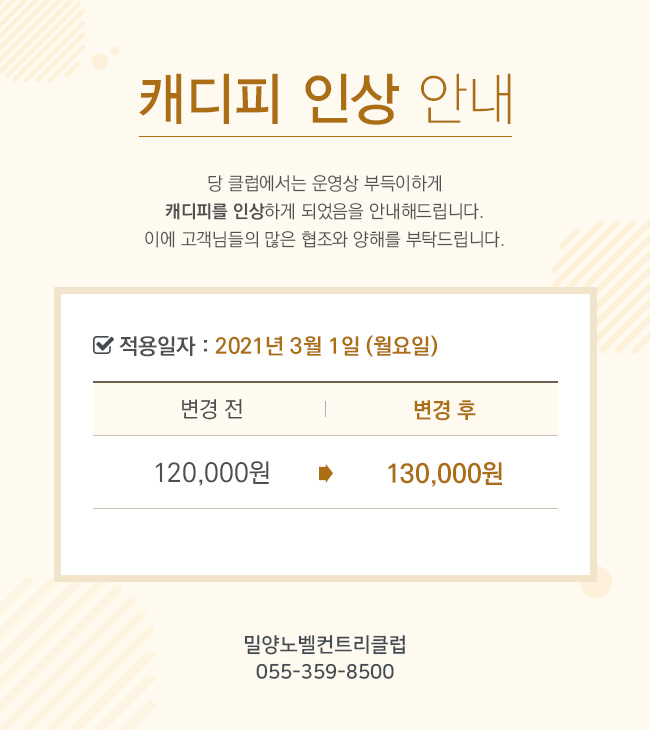Image resolution: width=650 pixels, height=730 pixels.
Task: Click the new price 130,000원
Action: click(445, 473)
